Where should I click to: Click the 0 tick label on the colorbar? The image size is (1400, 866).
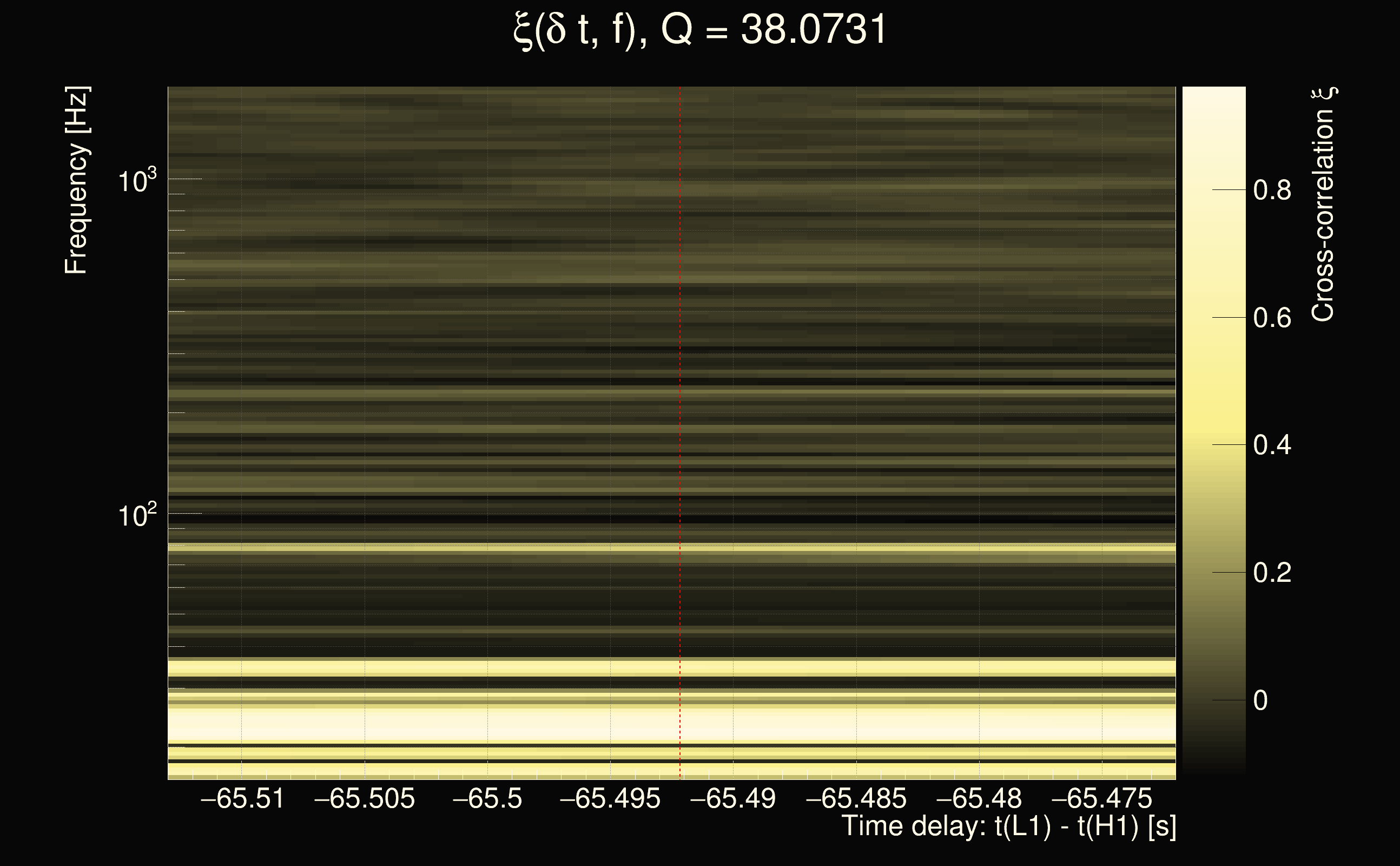click(1260, 701)
